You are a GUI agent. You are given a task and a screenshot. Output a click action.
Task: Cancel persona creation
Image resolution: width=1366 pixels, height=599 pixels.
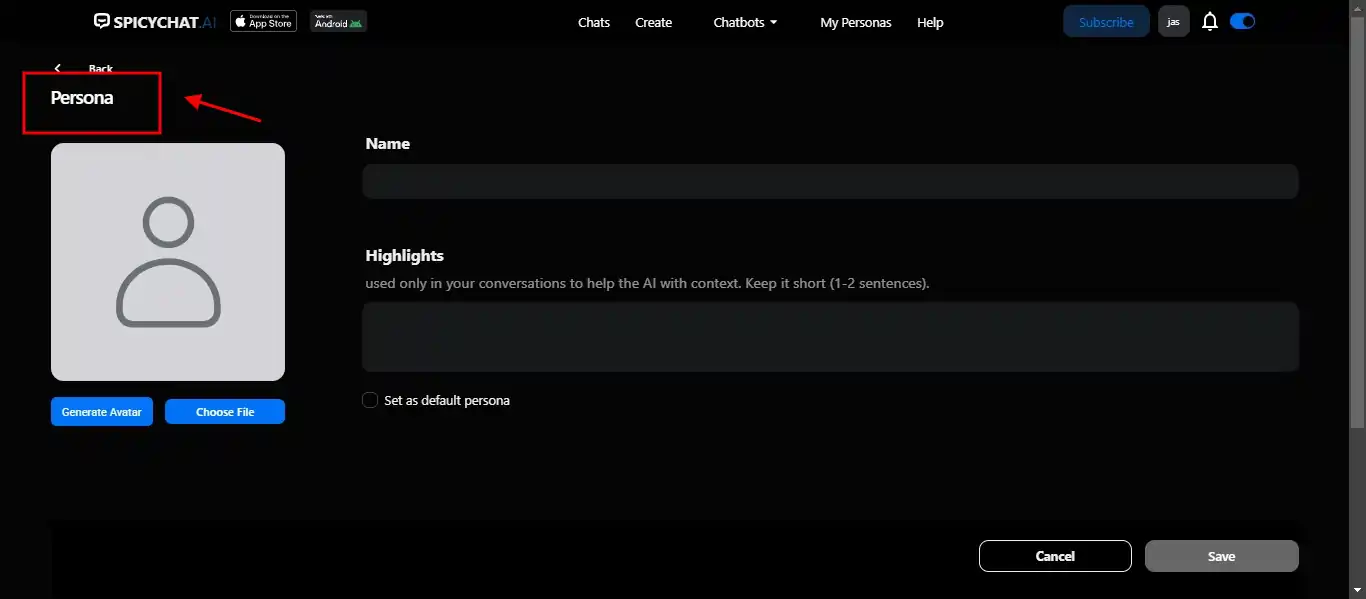(x=1055, y=556)
